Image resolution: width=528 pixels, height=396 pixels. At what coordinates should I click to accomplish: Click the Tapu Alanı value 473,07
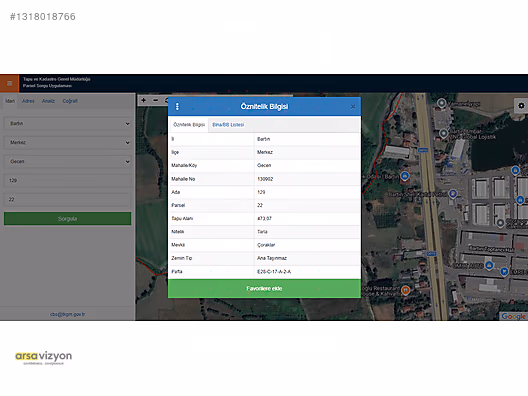pyautogui.click(x=264, y=219)
